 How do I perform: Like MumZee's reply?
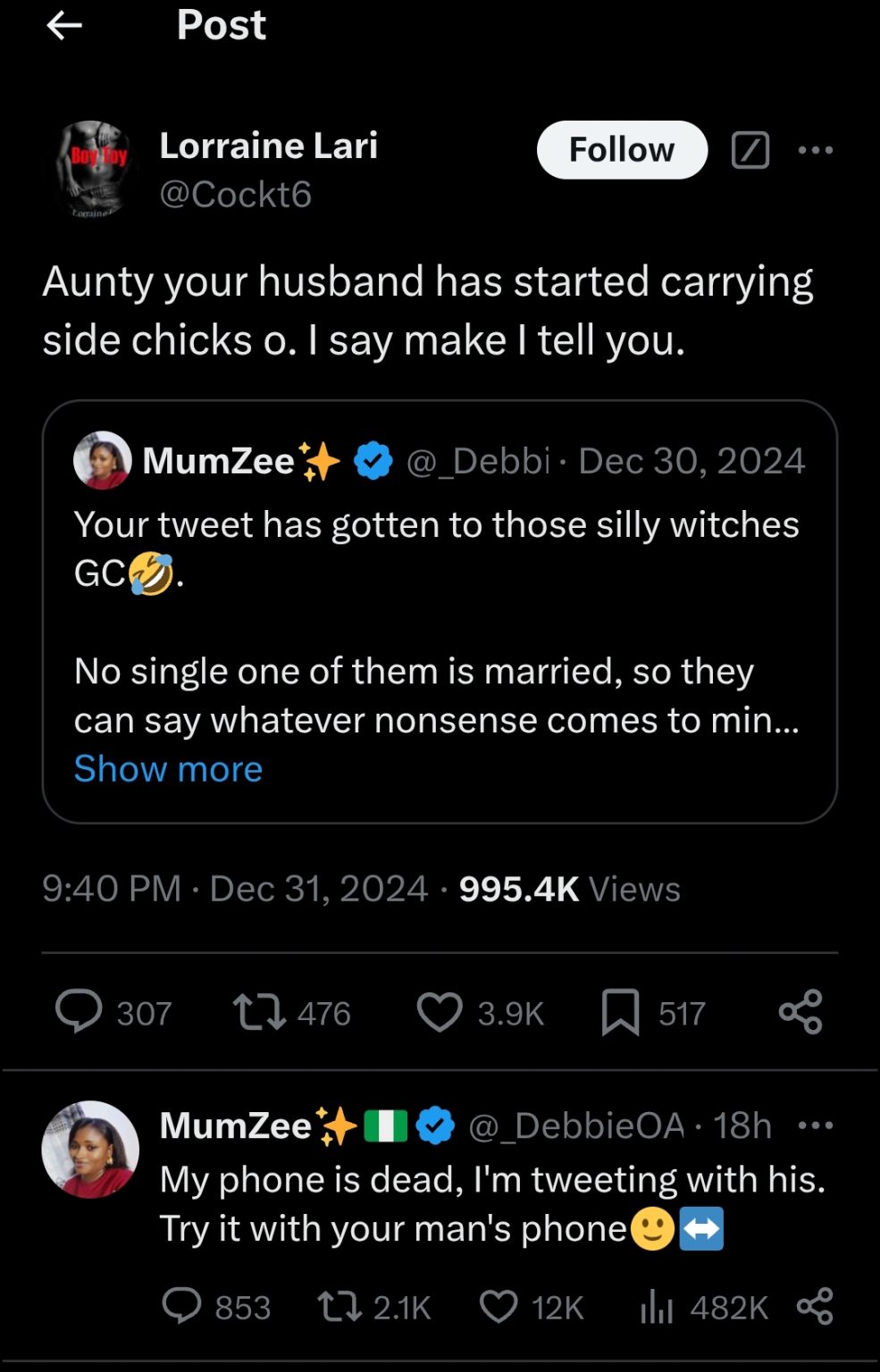[x=499, y=1307]
